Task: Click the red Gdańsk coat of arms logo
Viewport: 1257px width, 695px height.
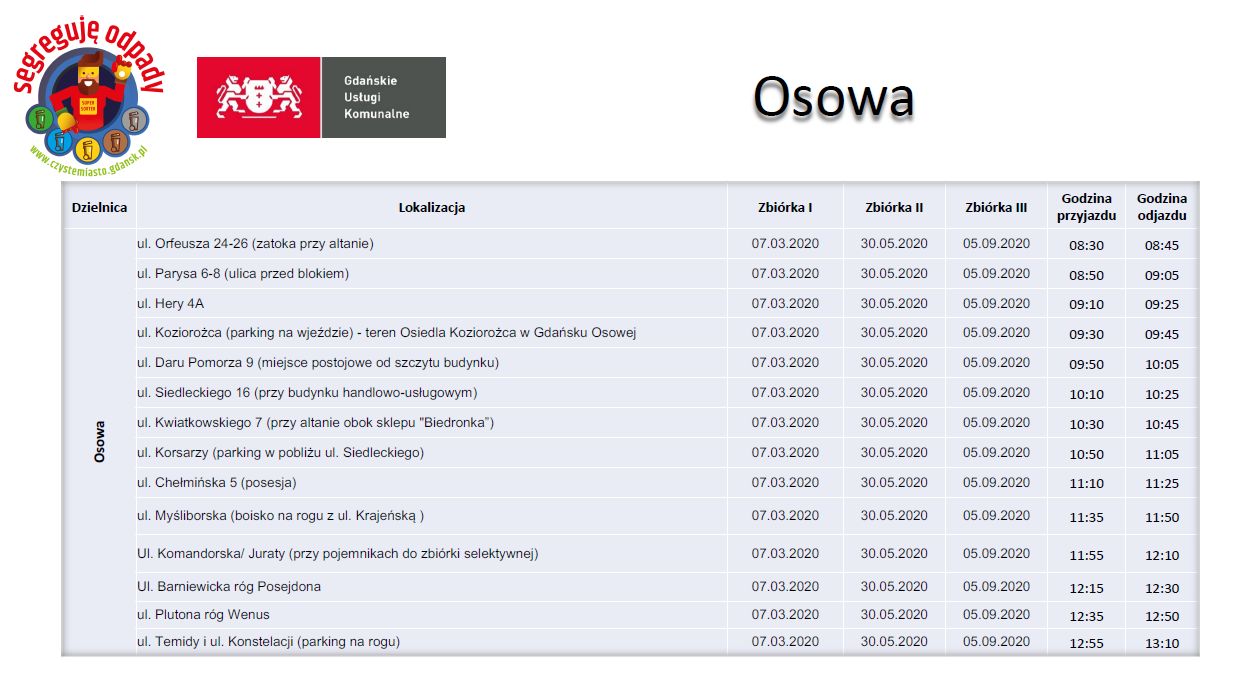Action: [258, 98]
